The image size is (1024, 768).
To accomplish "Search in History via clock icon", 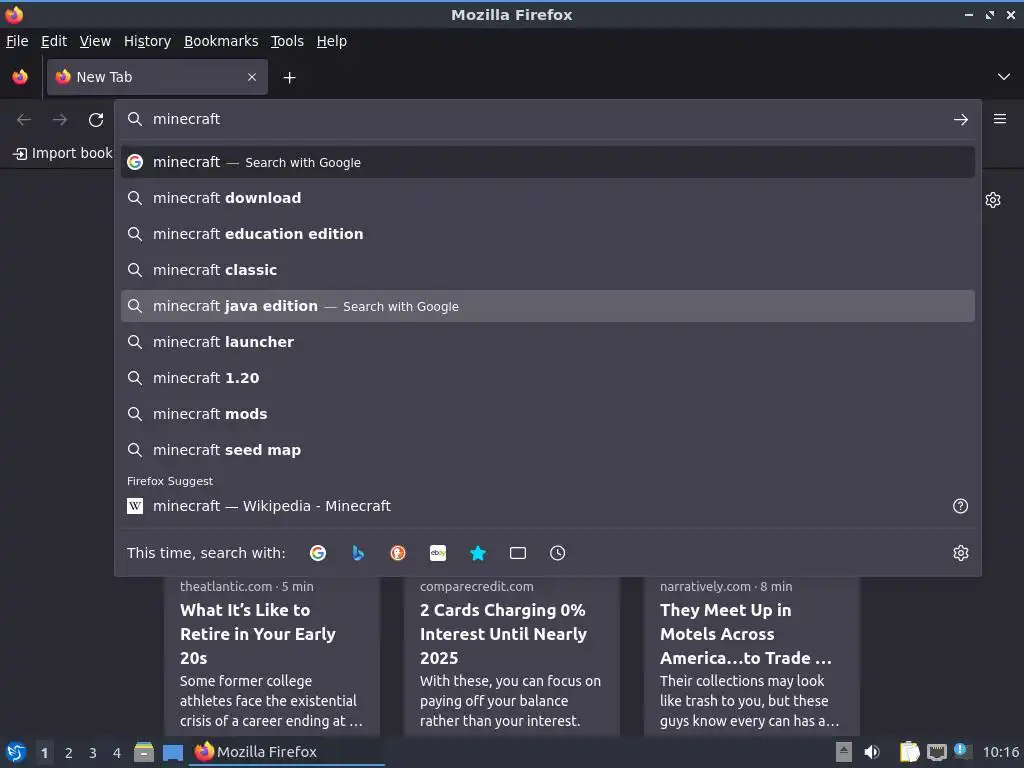I will 558,553.
